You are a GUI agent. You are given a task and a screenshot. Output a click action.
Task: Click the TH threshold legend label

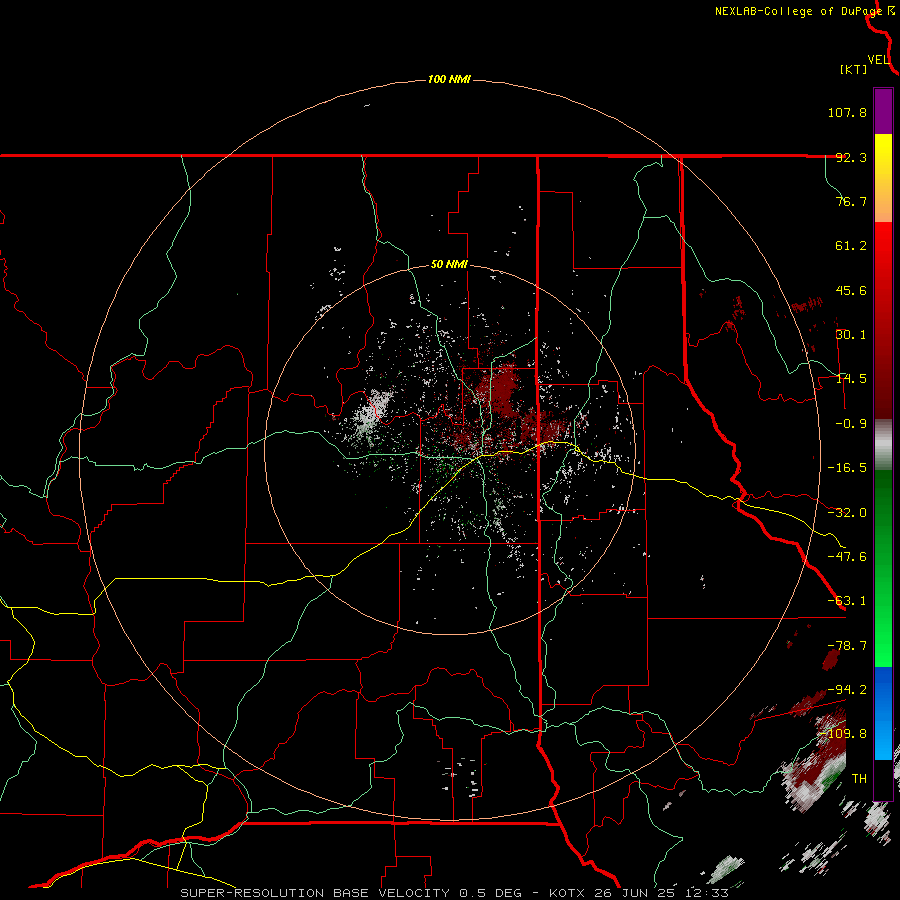click(x=859, y=779)
